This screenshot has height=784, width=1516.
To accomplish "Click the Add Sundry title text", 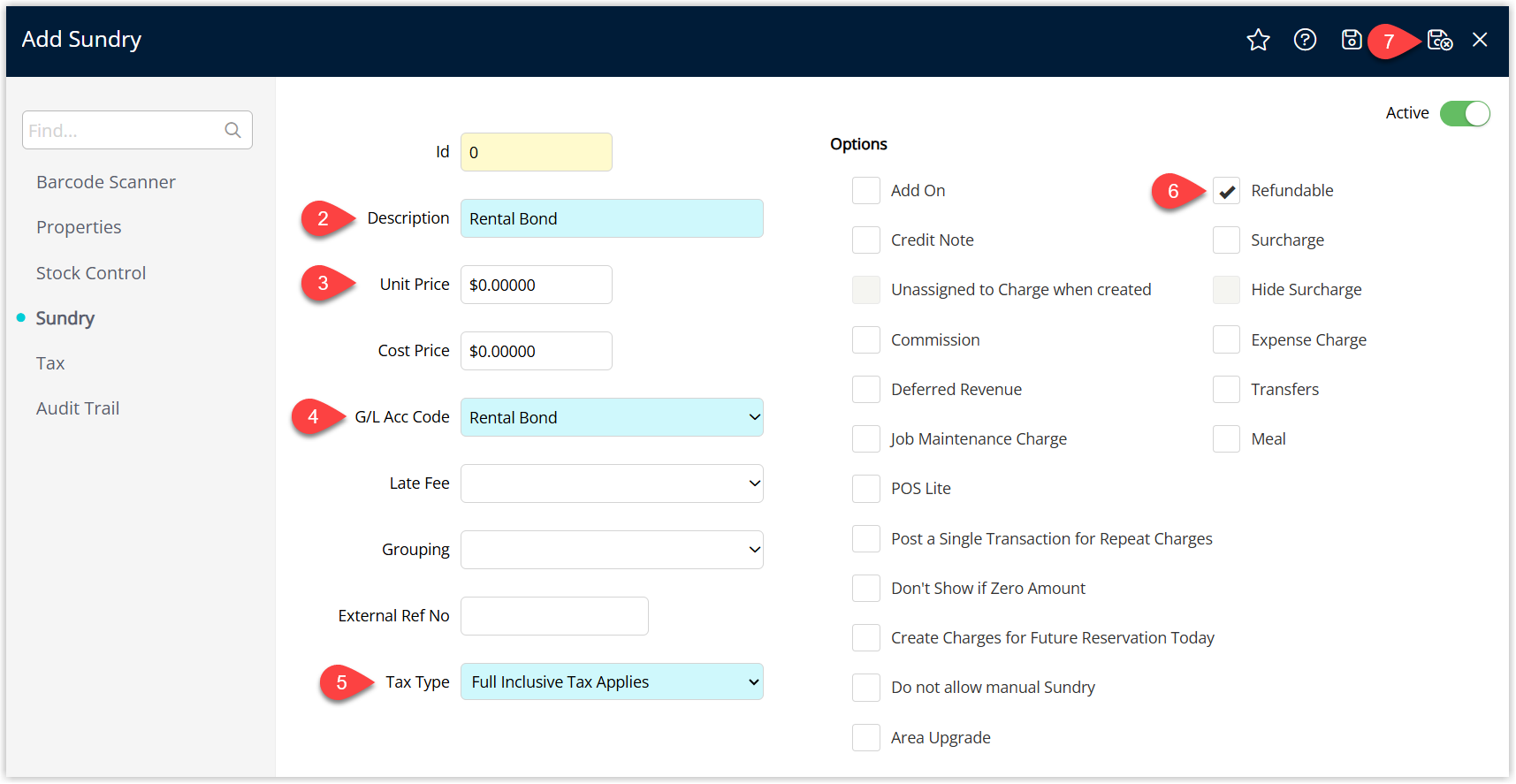I will click(81, 40).
